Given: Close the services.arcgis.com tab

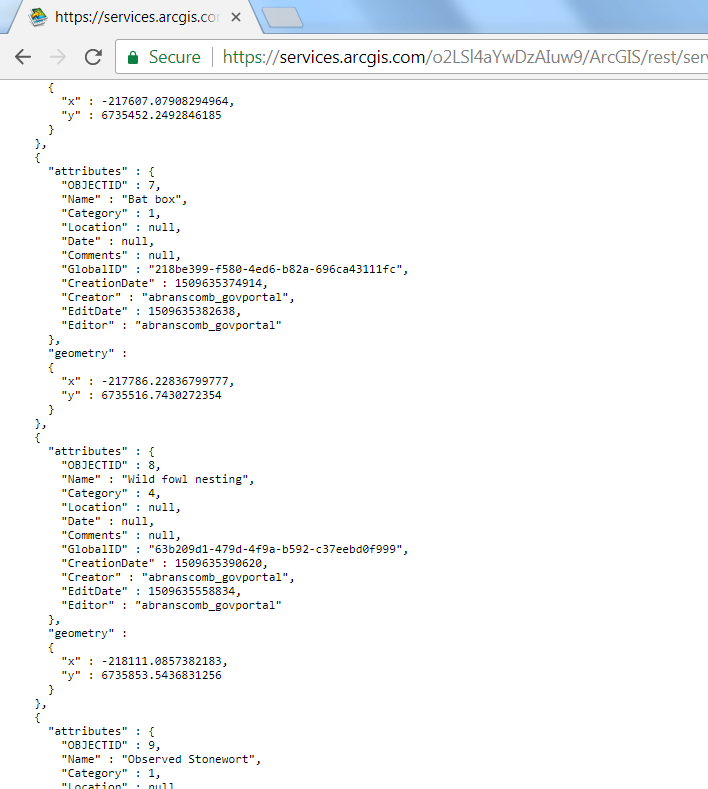Looking at the screenshot, I should 235,18.
